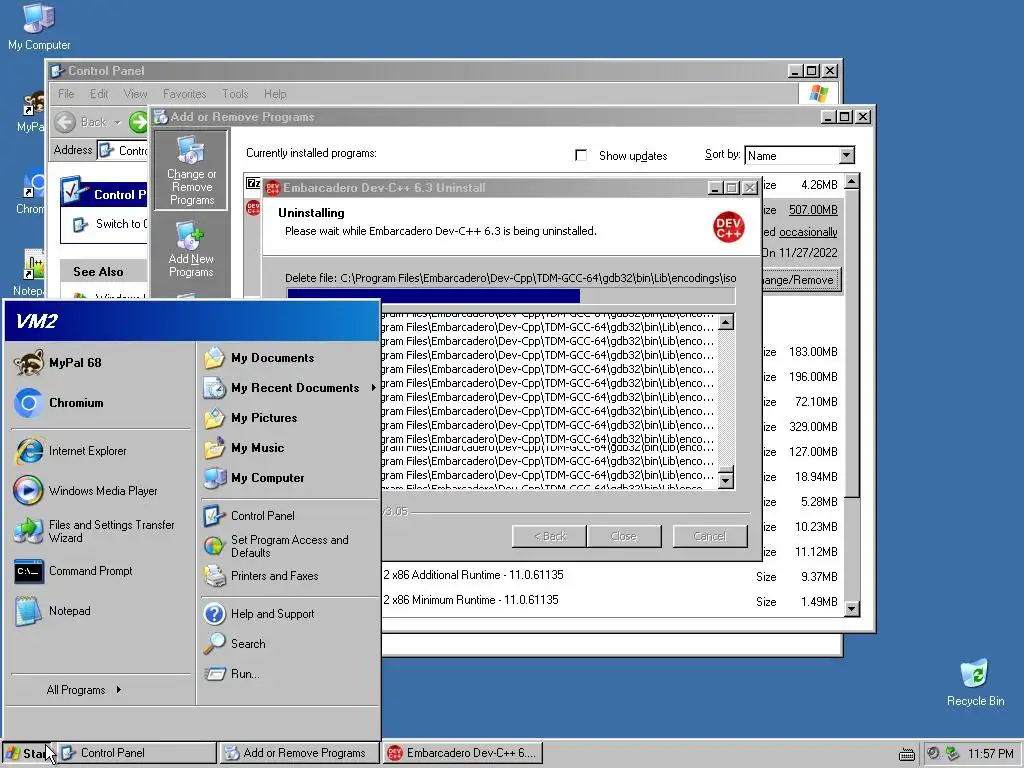Click the Dev-C++ logo in uninstall dialog
1024x768 pixels.
[728, 227]
